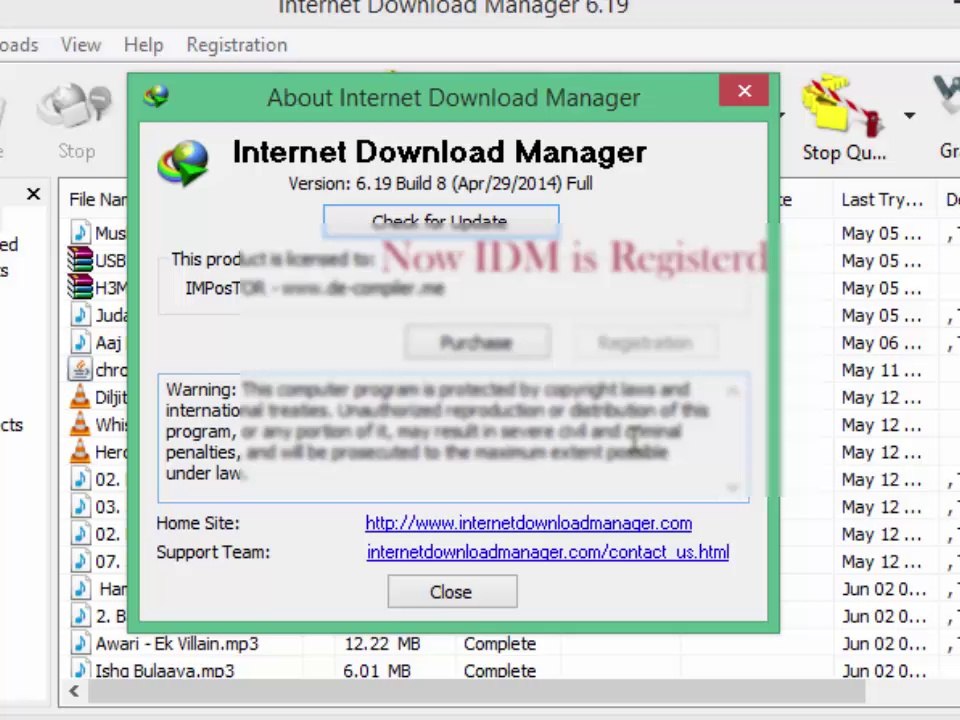Click Complete status for Awari - Ek Villain.mp3
The height and width of the screenshot is (720, 960).
pyautogui.click(x=500, y=643)
